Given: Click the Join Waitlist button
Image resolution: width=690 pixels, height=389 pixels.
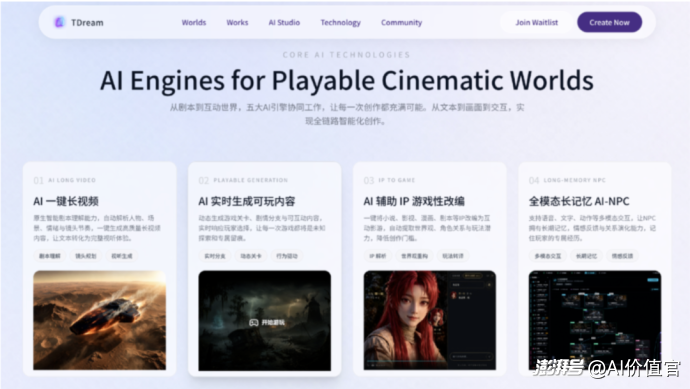Looking at the screenshot, I should tap(536, 22).
